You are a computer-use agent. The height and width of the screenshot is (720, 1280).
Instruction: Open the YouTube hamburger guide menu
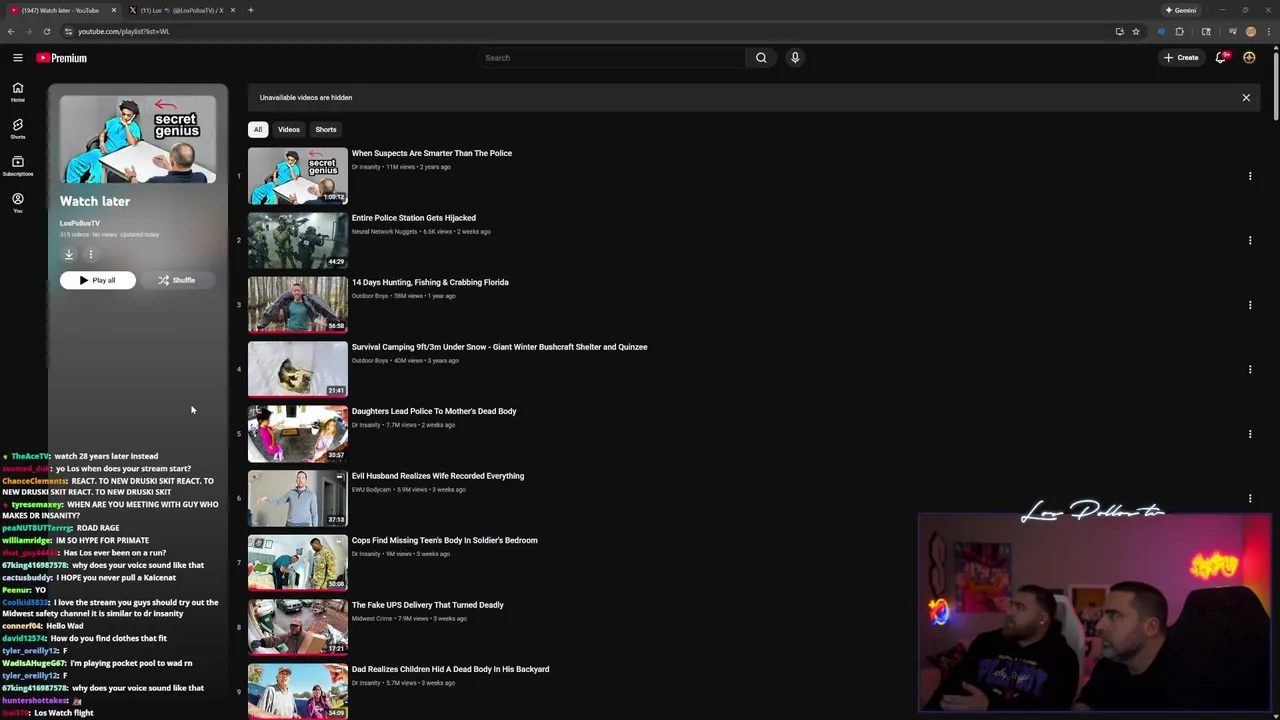click(x=17, y=58)
